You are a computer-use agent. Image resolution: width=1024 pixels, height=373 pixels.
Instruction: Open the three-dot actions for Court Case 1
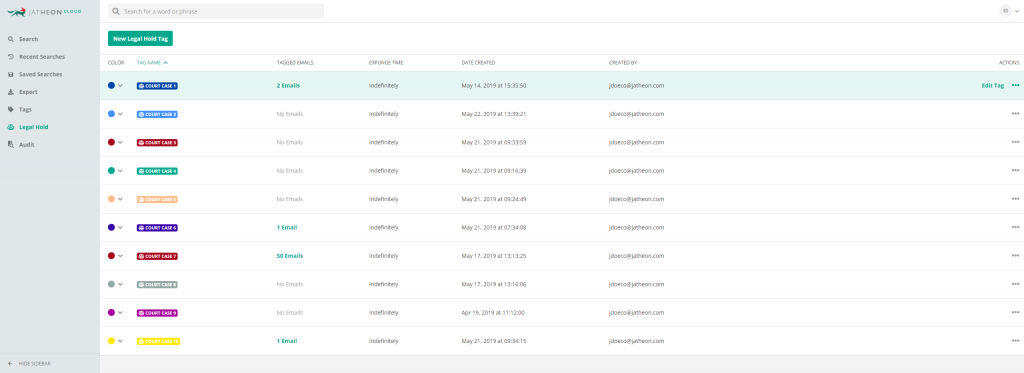coord(1015,86)
